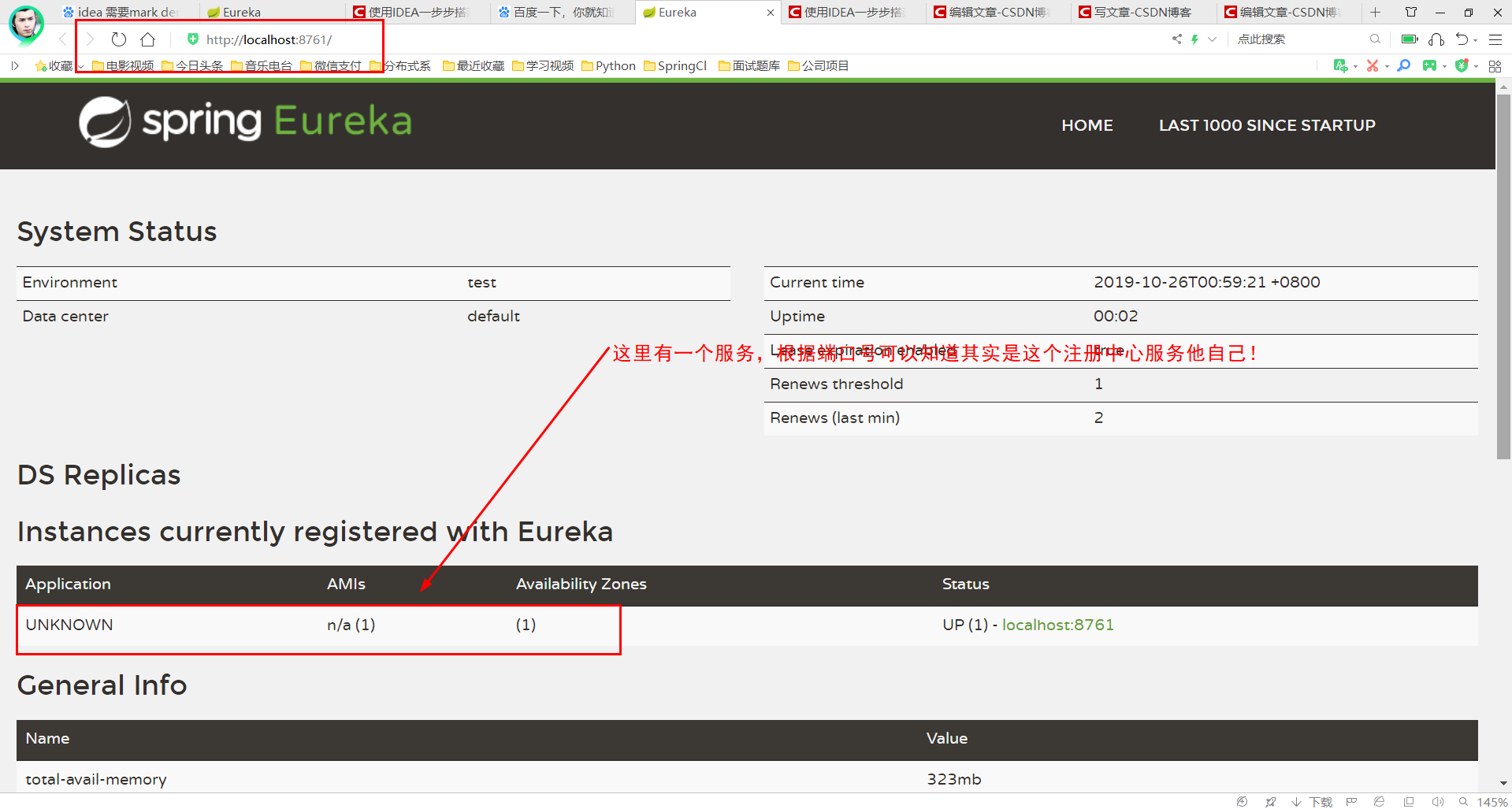Go forward using the forward arrow
The height and width of the screenshot is (809, 1512).
(x=90, y=39)
